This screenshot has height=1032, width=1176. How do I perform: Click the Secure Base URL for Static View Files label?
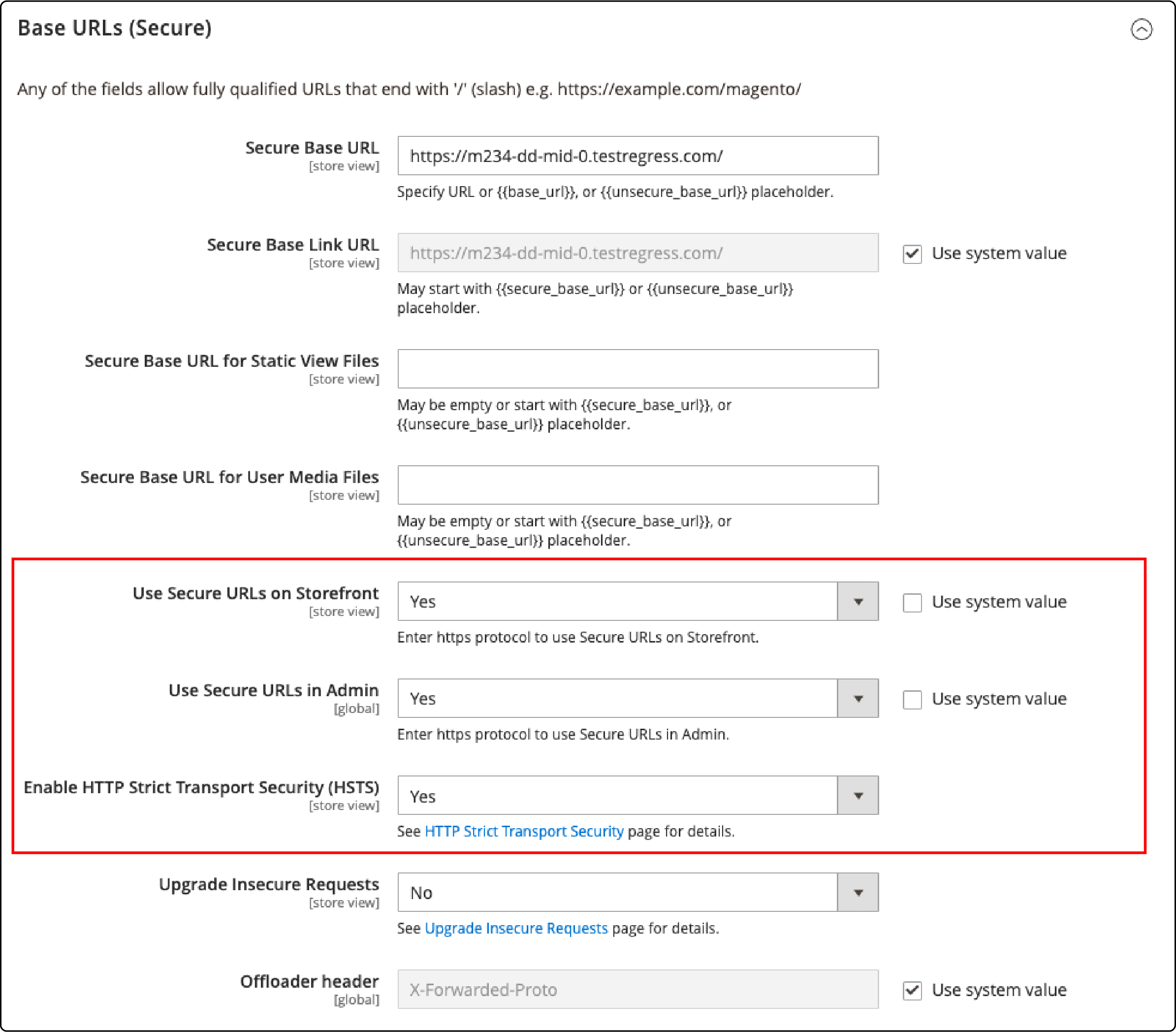pos(231,361)
